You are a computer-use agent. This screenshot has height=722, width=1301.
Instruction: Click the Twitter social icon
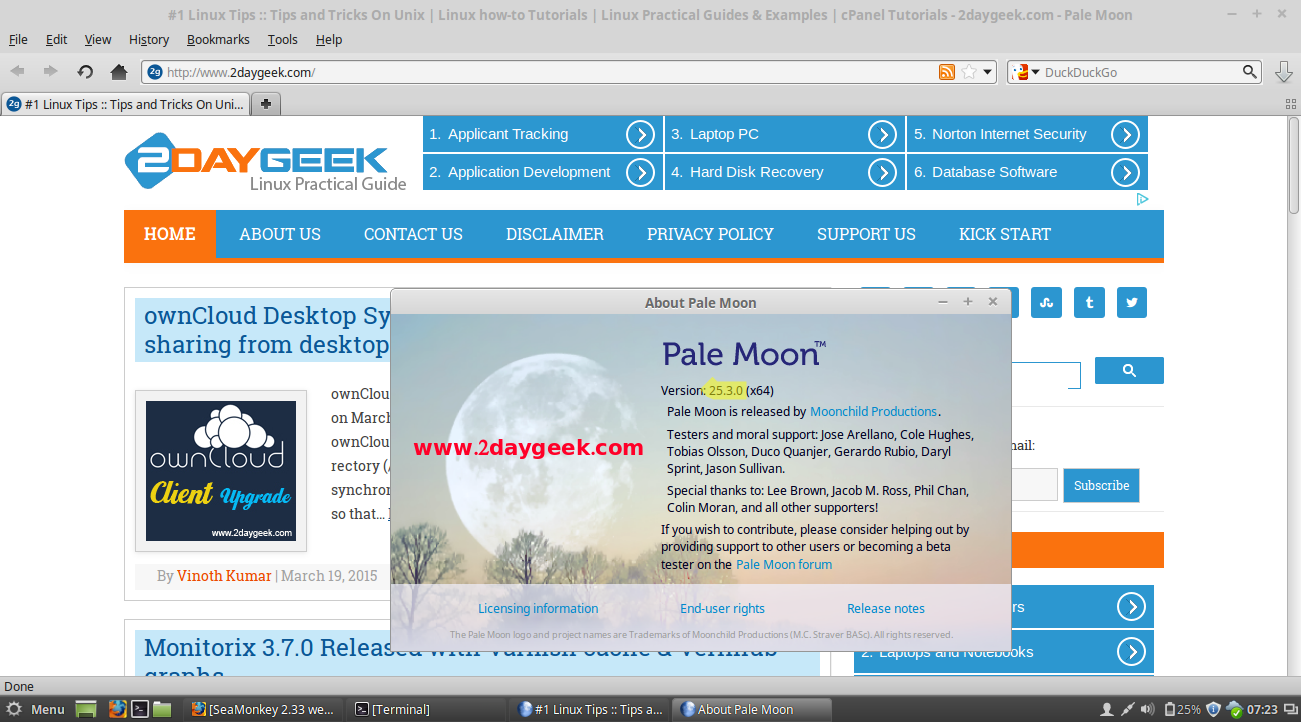tap(1132, 303)
